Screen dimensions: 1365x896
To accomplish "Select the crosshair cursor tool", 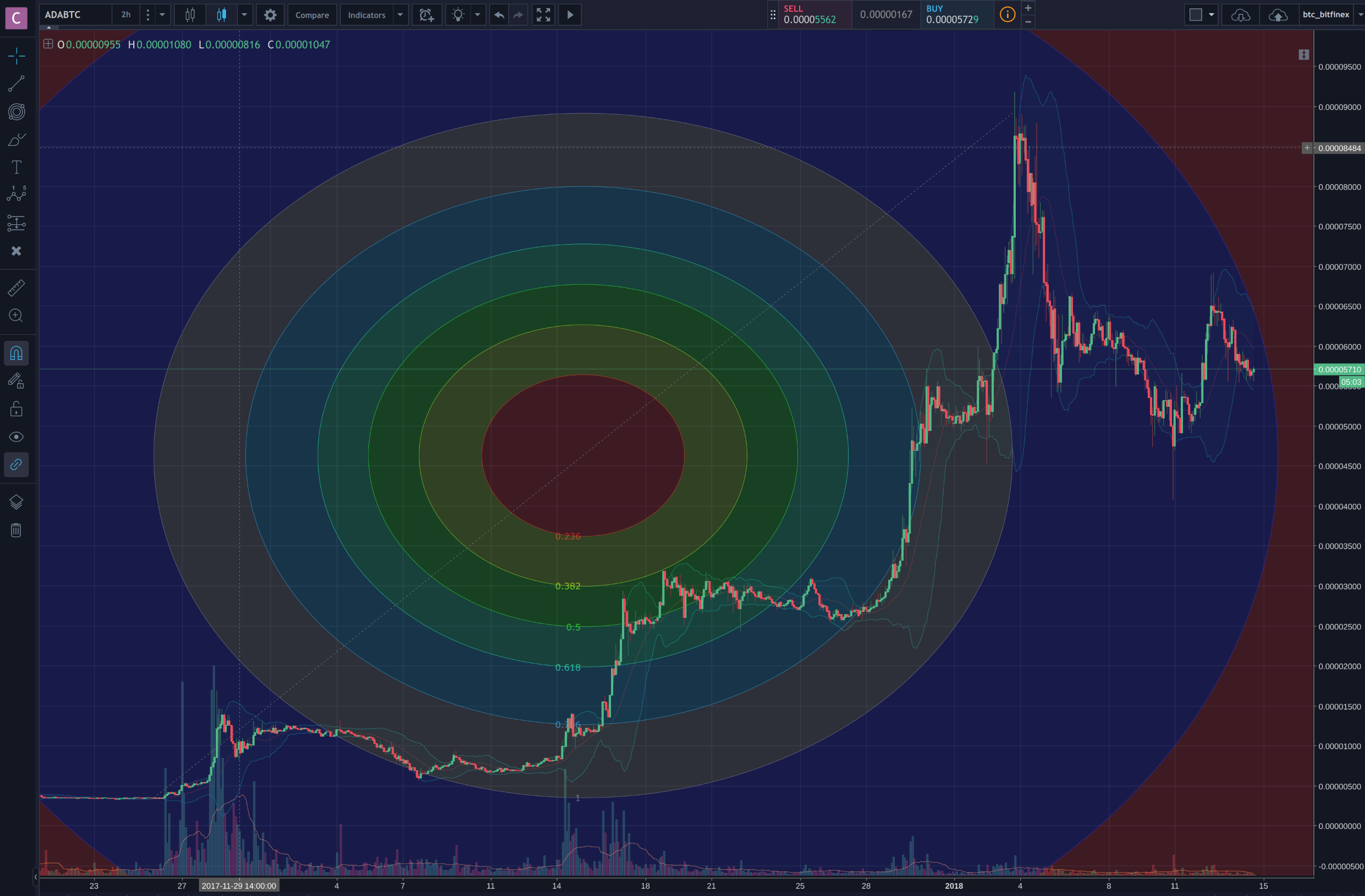I will coord(16,56).
